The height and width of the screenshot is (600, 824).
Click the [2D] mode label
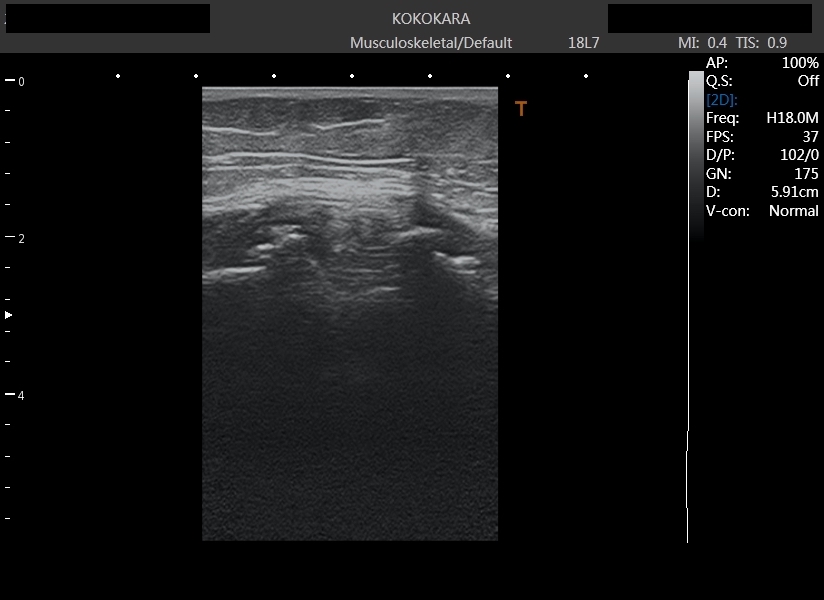722,99
